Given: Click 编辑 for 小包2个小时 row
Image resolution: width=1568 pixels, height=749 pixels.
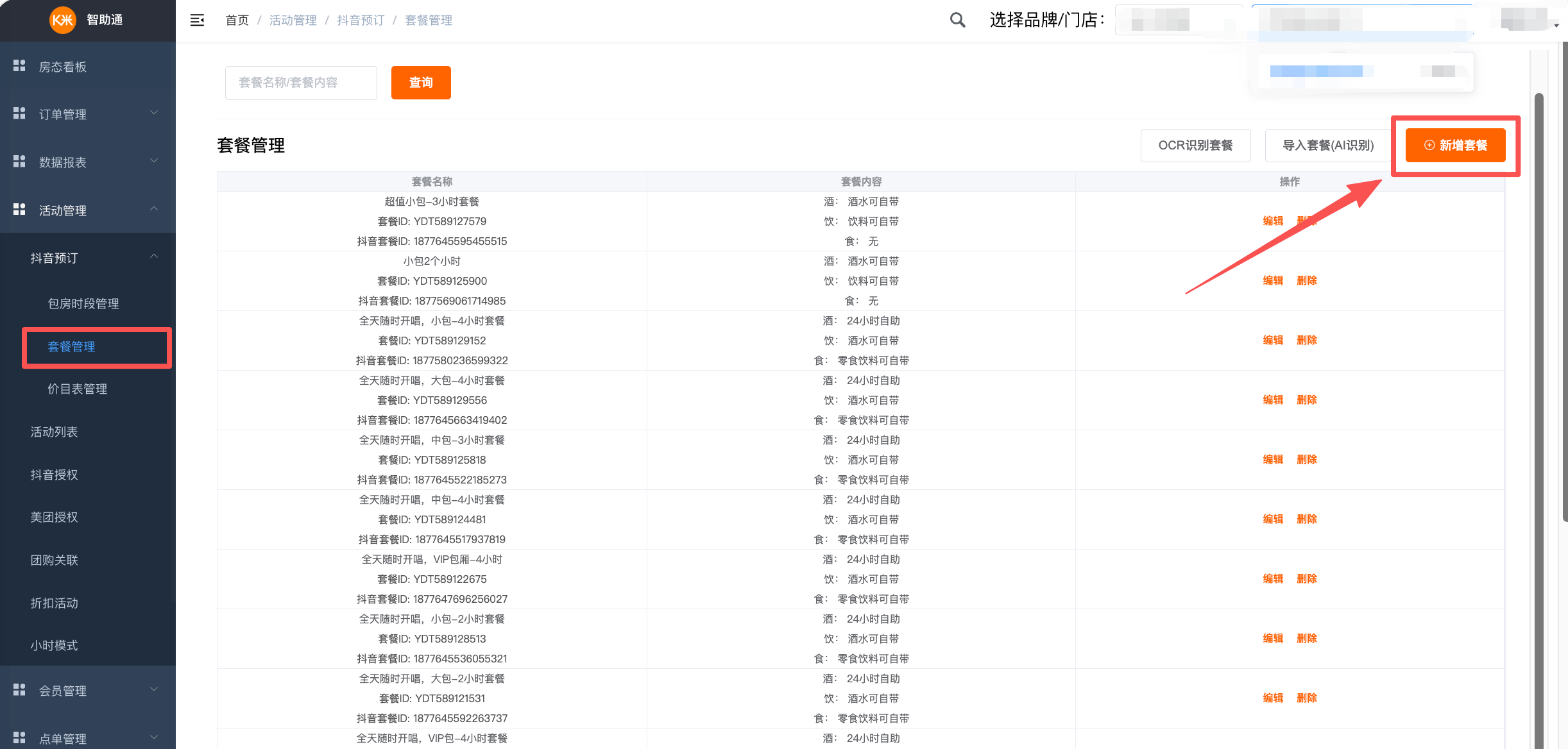Looking at the screenshot, I should click(1273, 281).
